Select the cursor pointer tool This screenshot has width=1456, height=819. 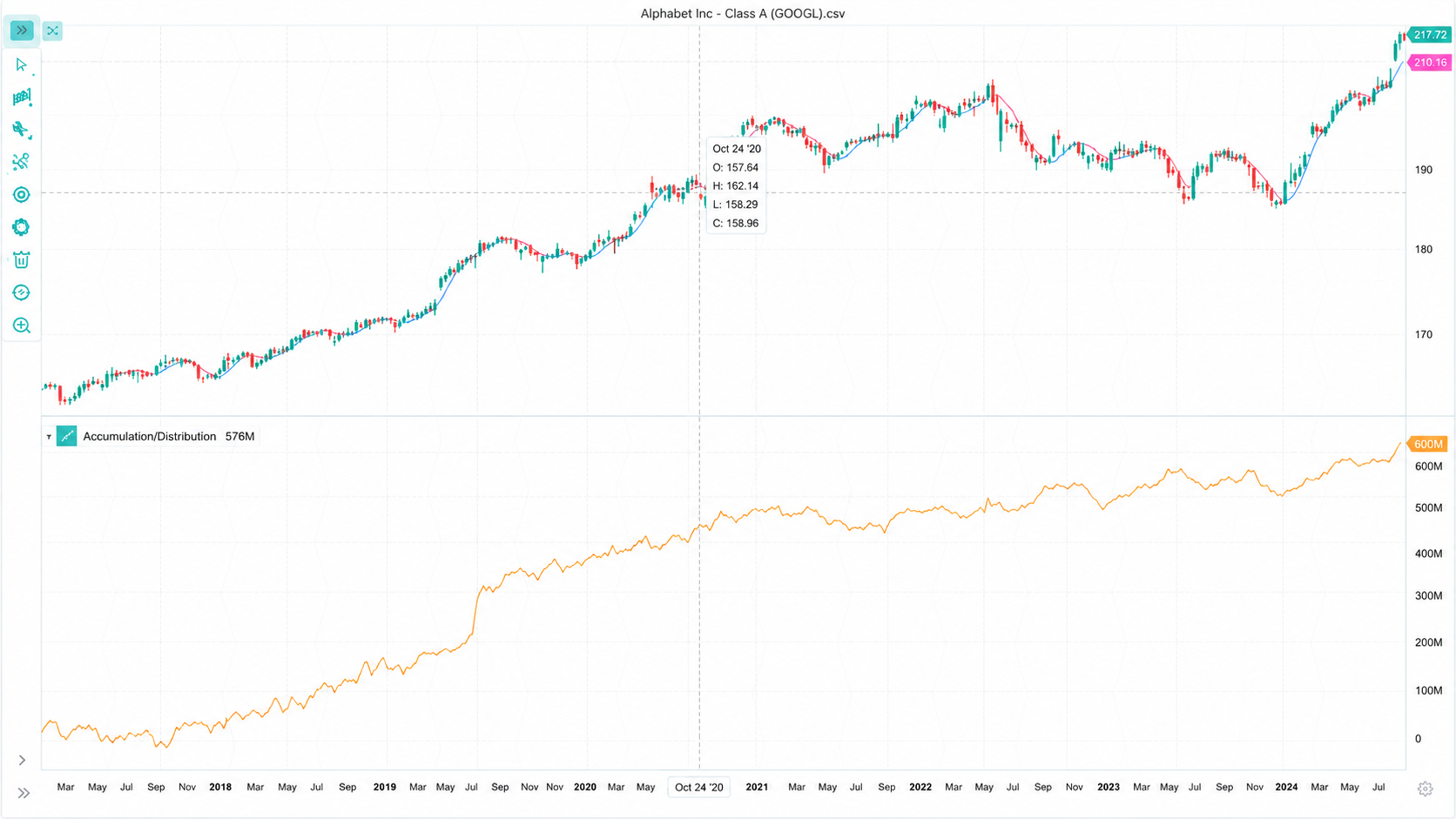click(x=22, y=65)
